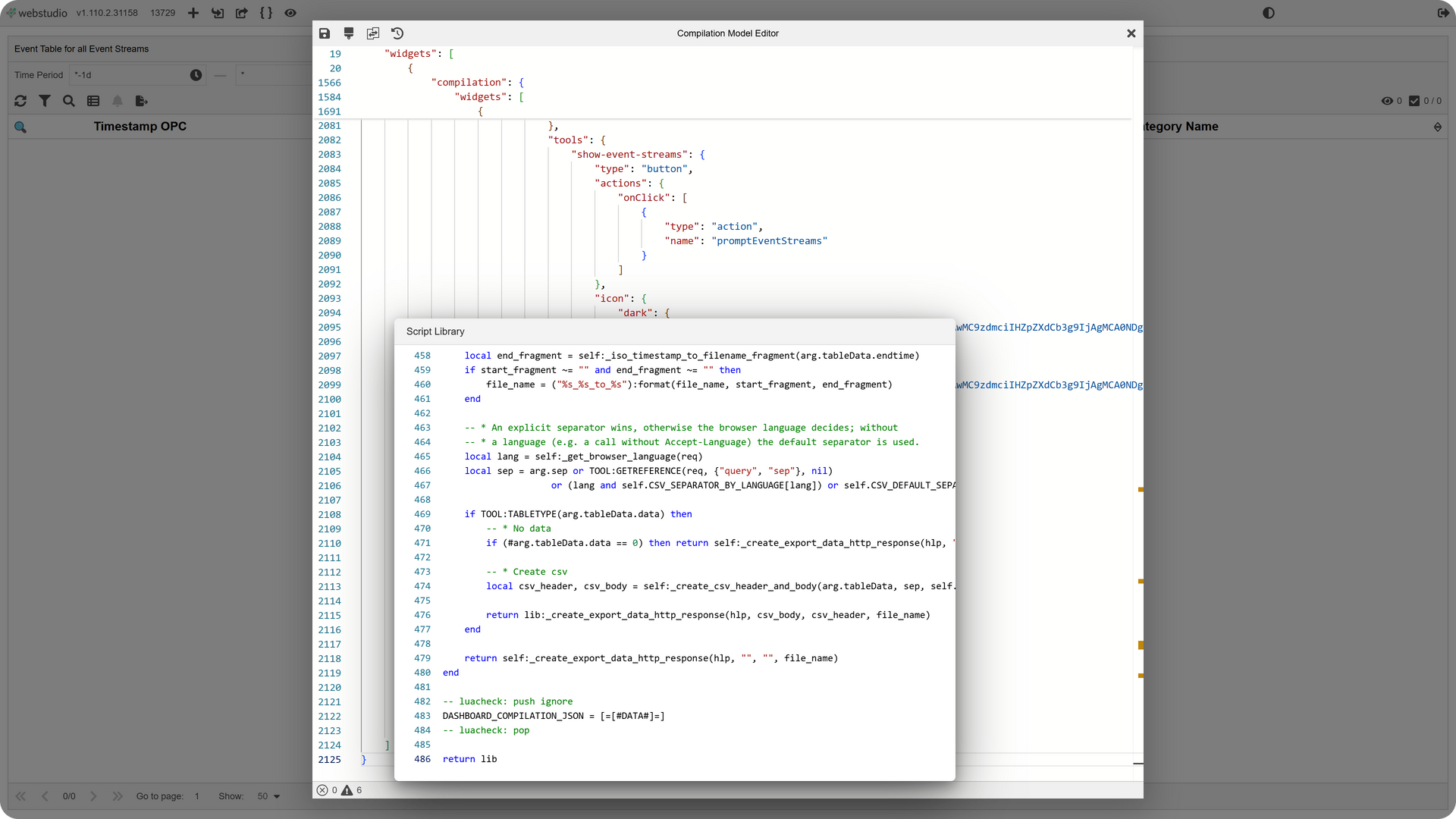Save the compilation model via floppy icon
The image size is (1456, 819).
coord(325,33)
